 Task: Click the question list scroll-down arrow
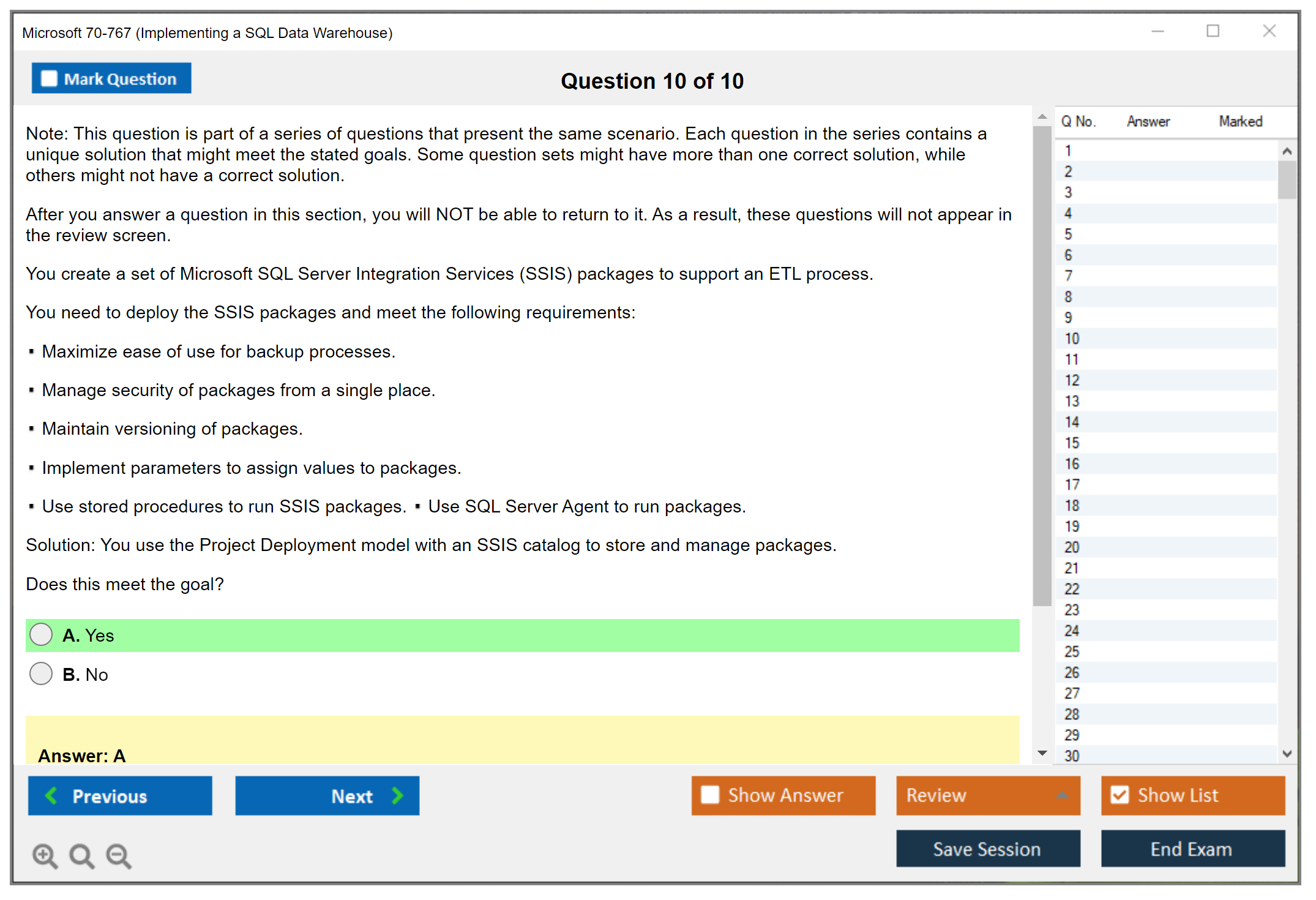tap(1287, 754)
